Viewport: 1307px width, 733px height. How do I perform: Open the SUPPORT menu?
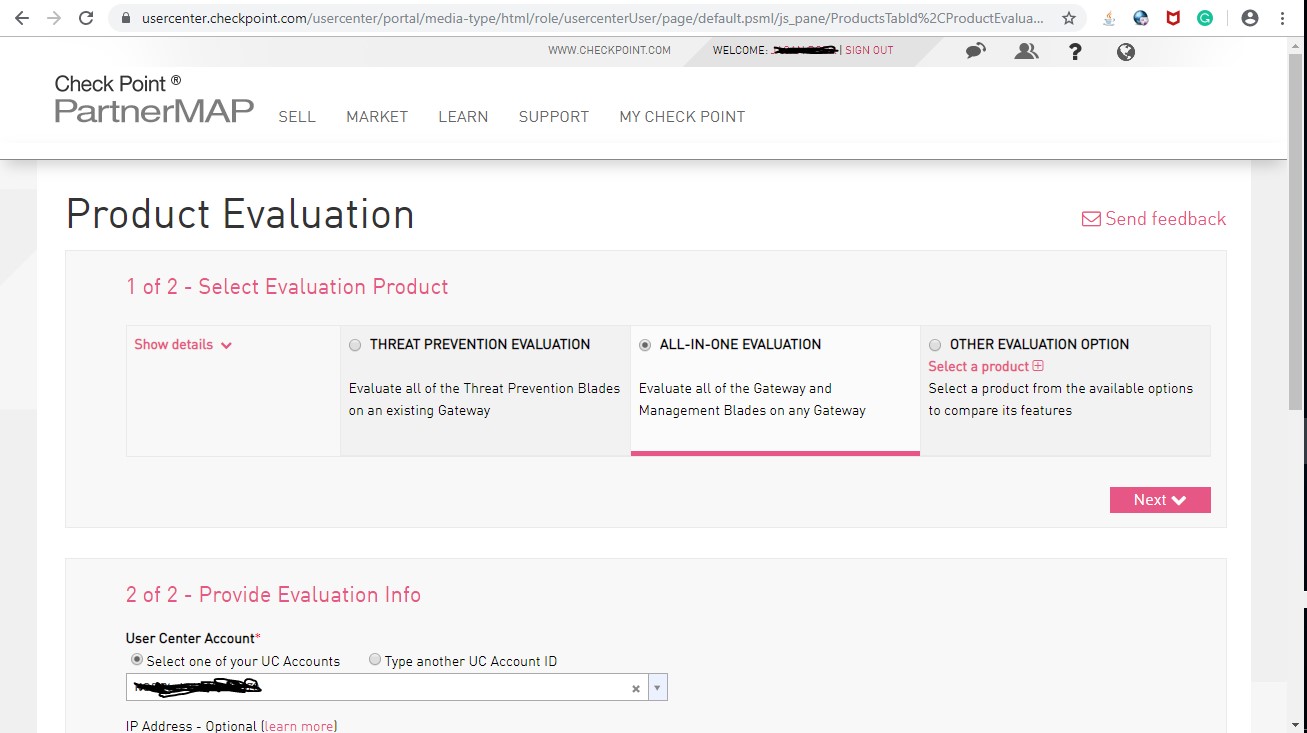pos(553,117)
